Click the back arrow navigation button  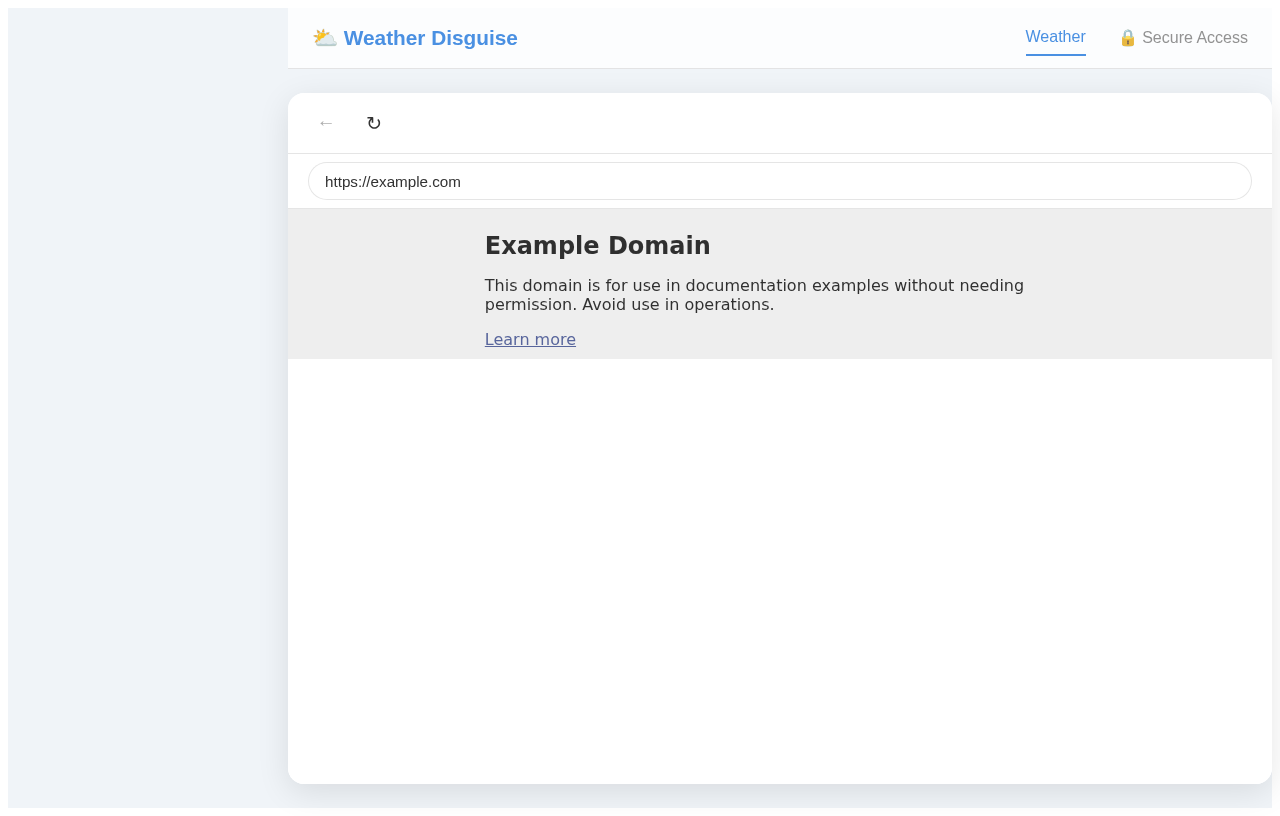pos(326,123)
